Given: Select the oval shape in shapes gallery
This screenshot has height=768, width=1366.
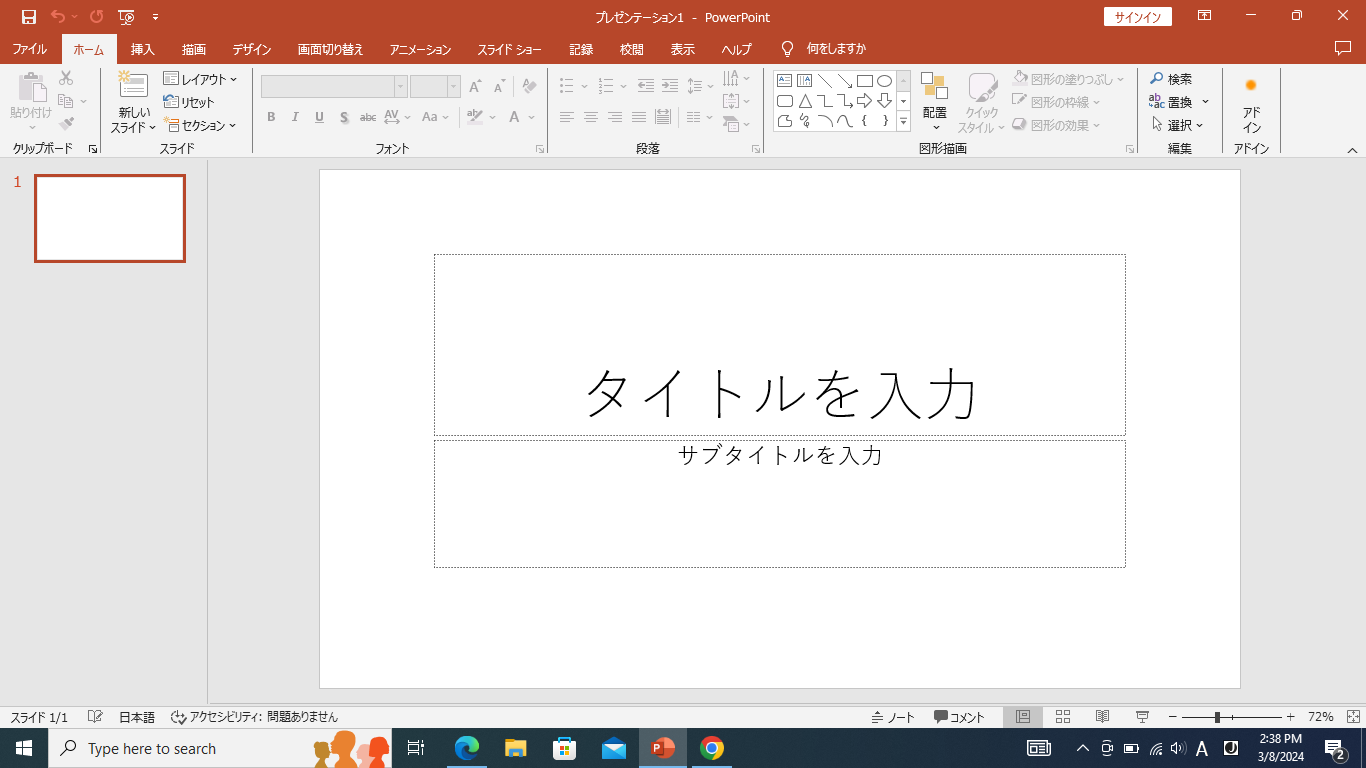Looking at the screenshot, I should pyautogui.click(x=884, y=81).
